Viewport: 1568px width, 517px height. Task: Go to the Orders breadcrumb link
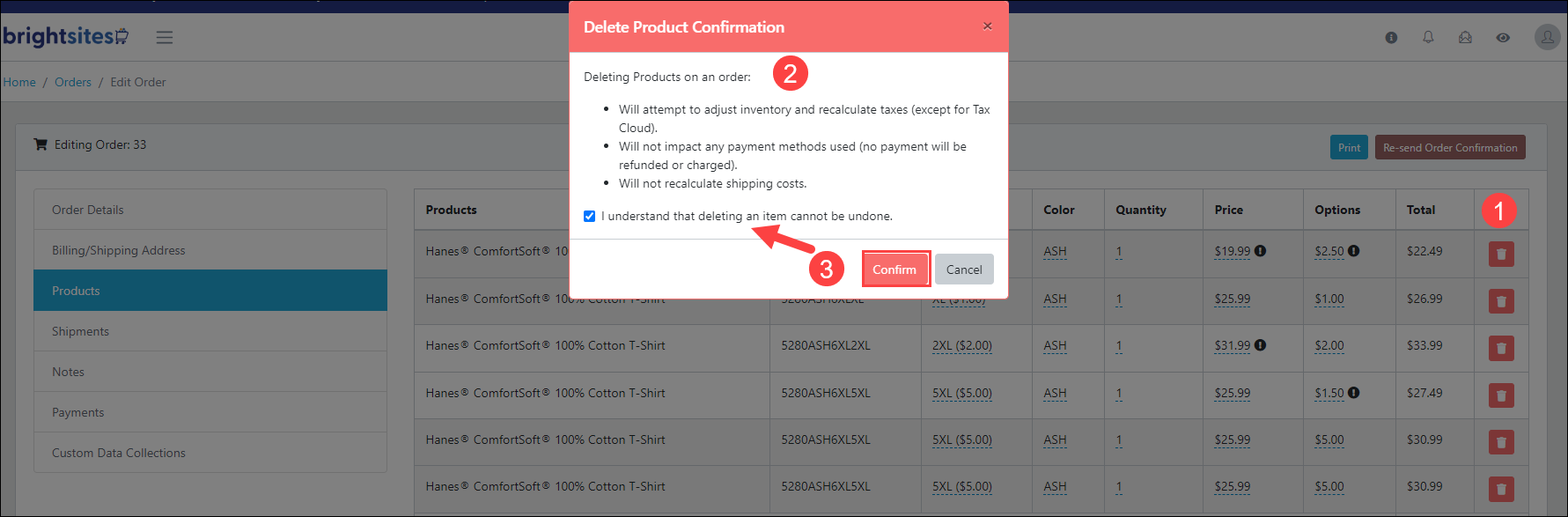[x=73, y=82]
